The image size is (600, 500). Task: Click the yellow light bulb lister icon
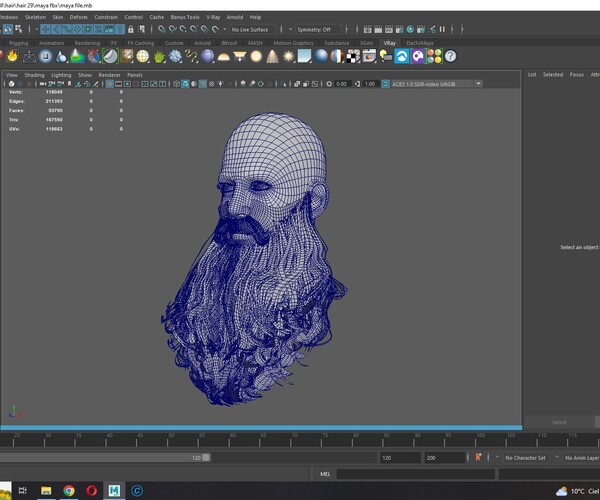pyautogui.click(x=386, y=56)
